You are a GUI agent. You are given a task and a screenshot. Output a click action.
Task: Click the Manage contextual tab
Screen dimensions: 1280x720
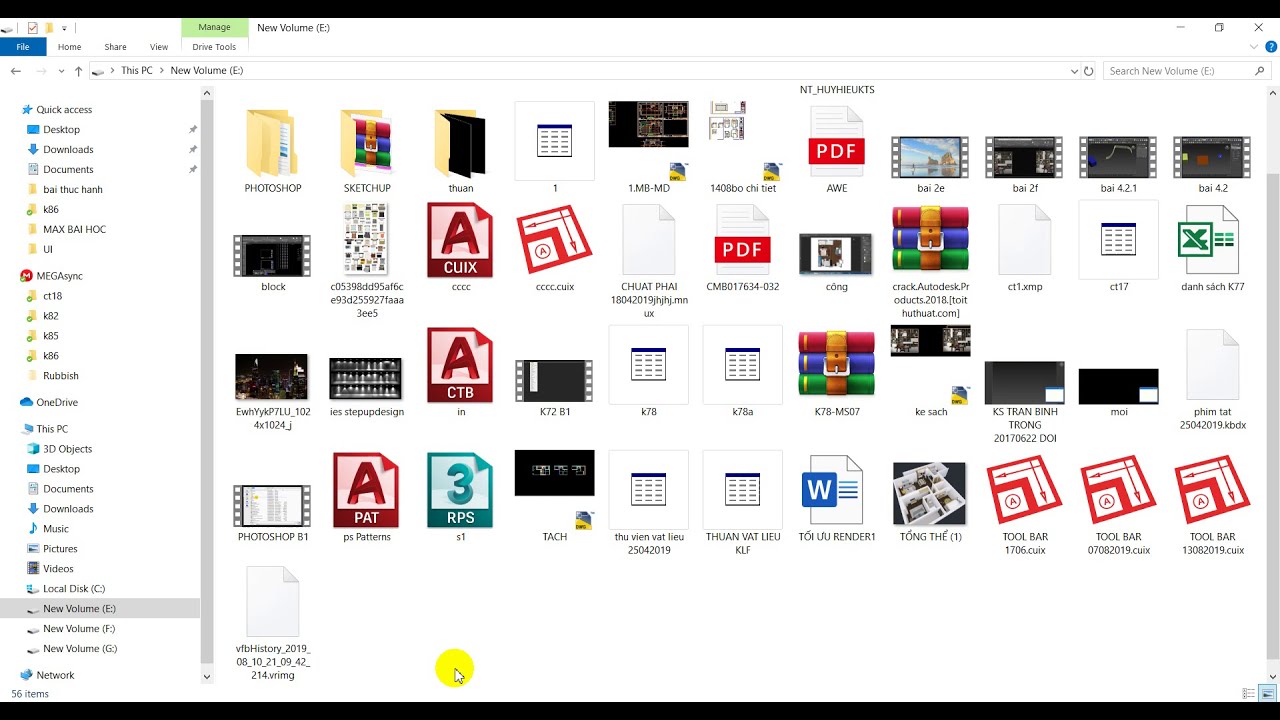pyautogui.click(x=214, y=27)
